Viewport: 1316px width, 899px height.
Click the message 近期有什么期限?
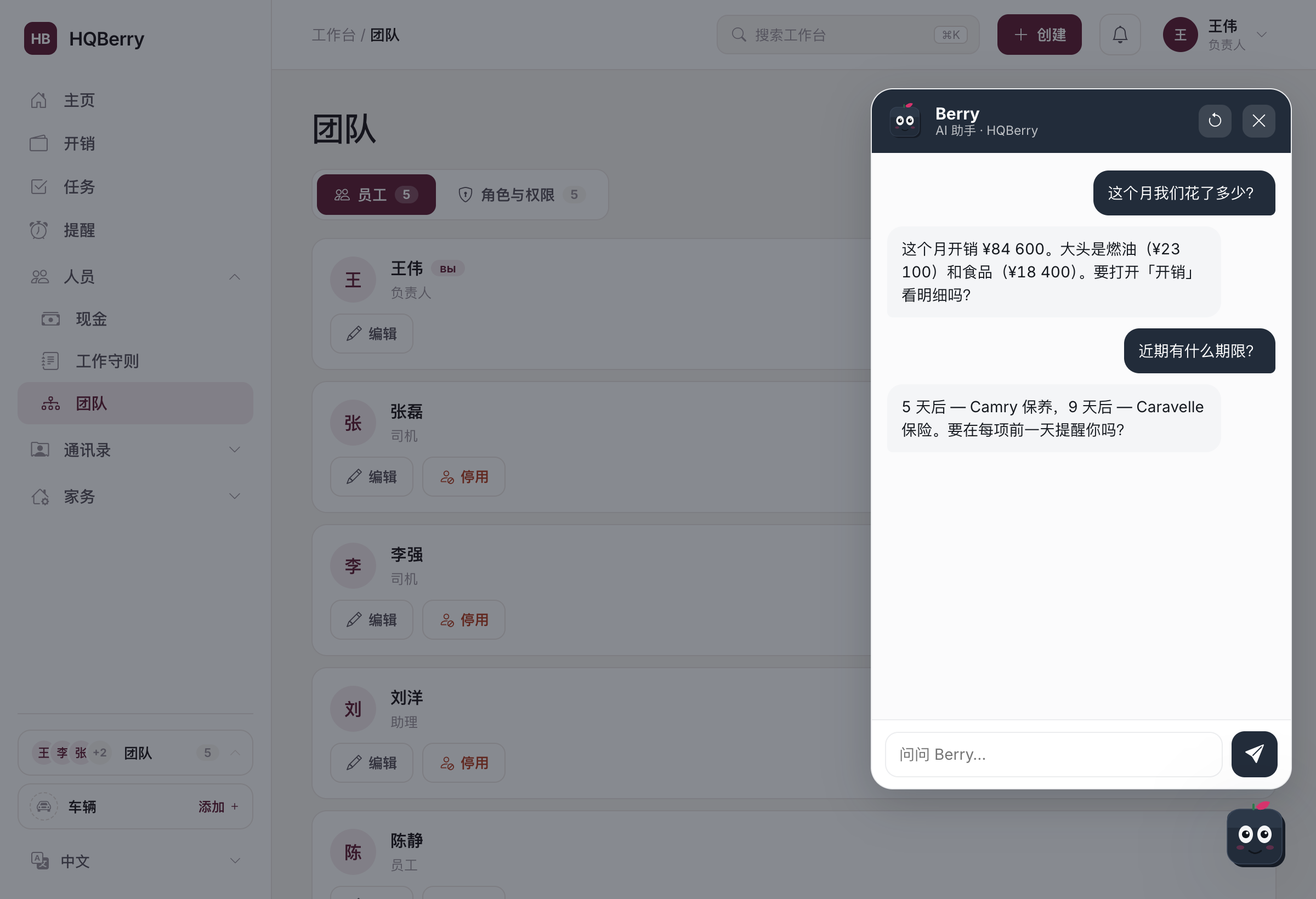point(1199,351)
